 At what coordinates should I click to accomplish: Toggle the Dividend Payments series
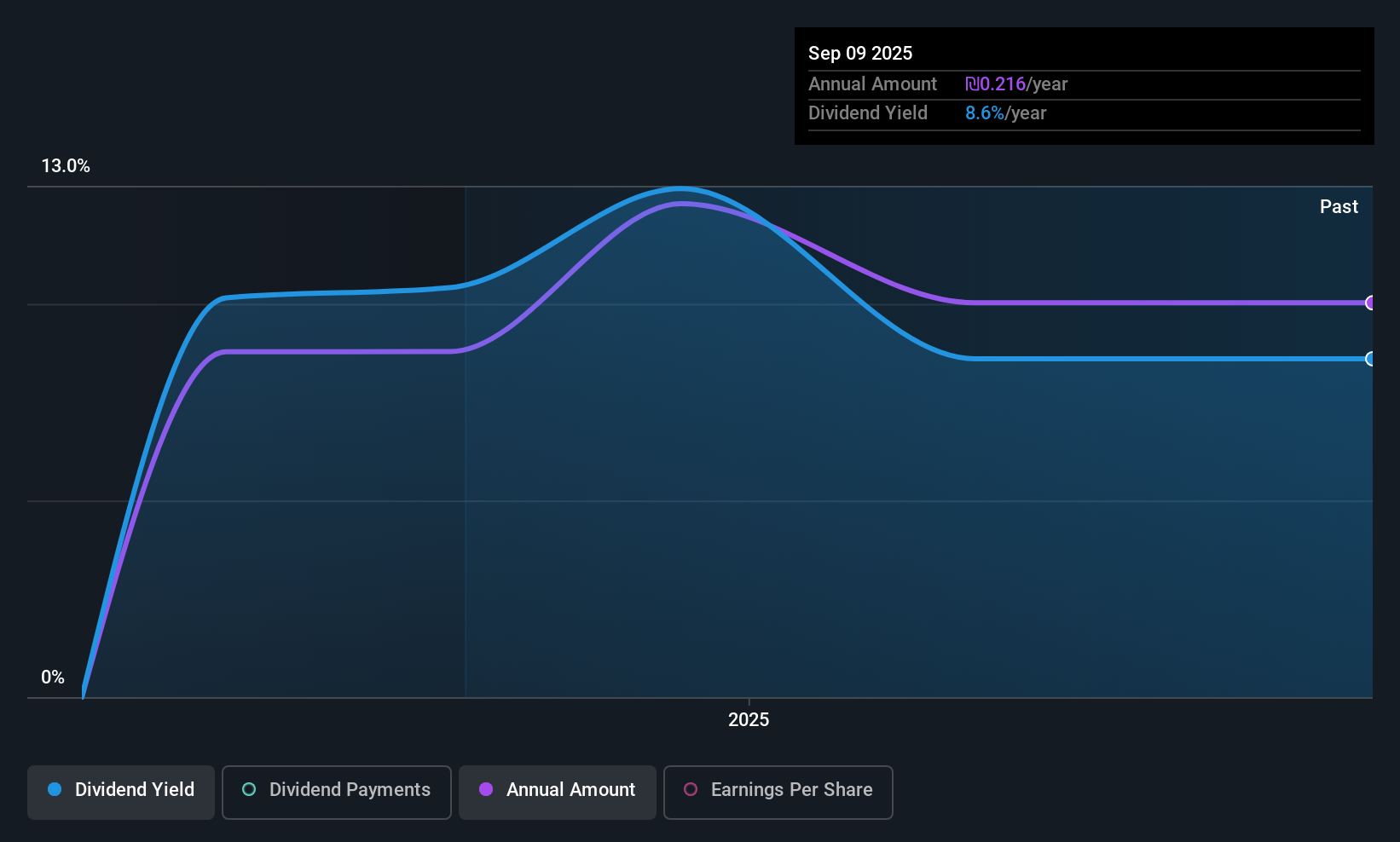point(337,793)
